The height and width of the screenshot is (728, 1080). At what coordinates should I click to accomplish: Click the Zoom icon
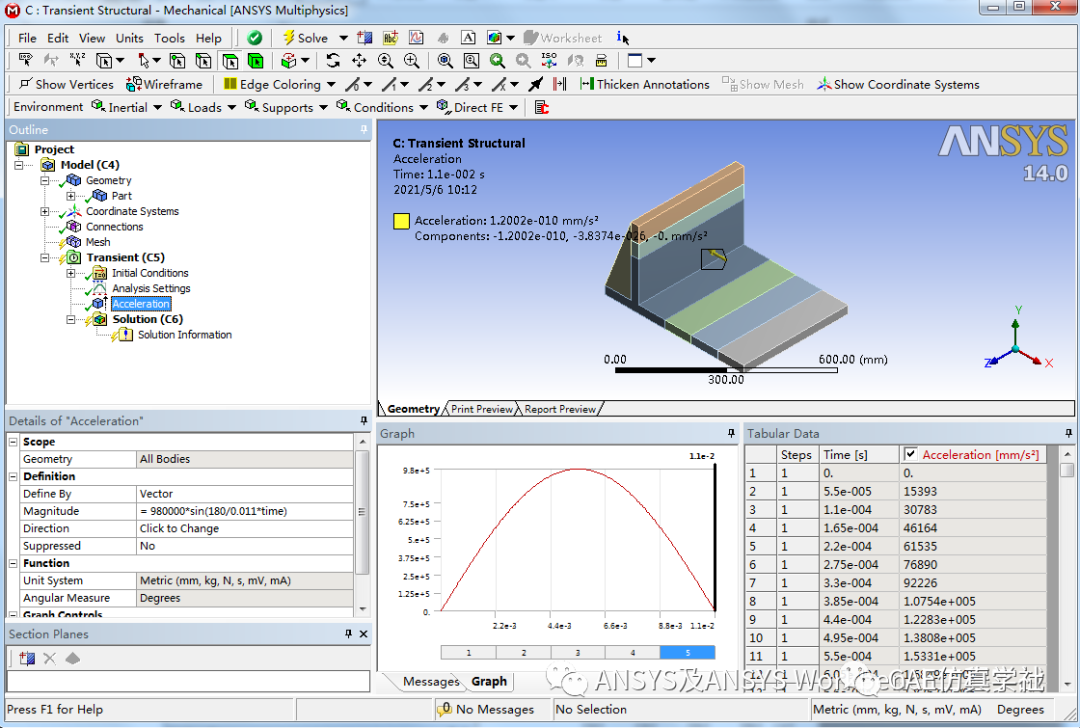pos(386,61)
